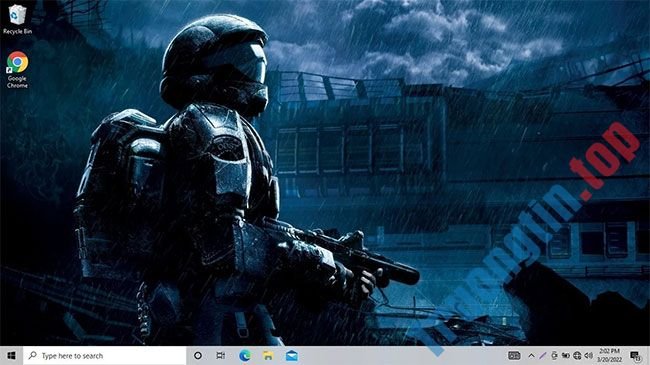The width and height of the screenshot is (650, 365).
Task: Open the network status tray icon
Action: (x=577, y=355)
